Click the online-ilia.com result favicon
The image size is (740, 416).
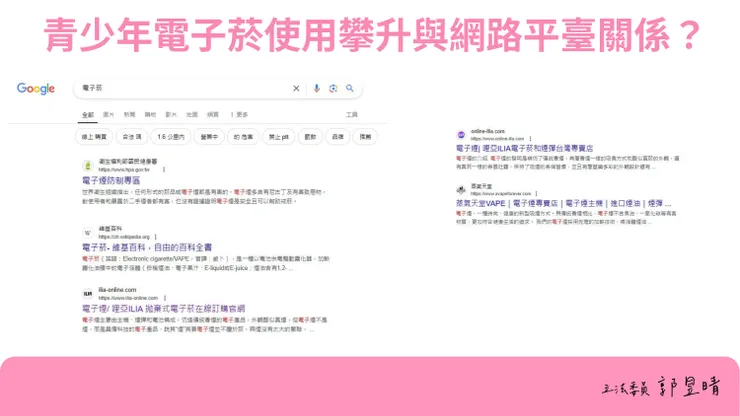(461, 135)
